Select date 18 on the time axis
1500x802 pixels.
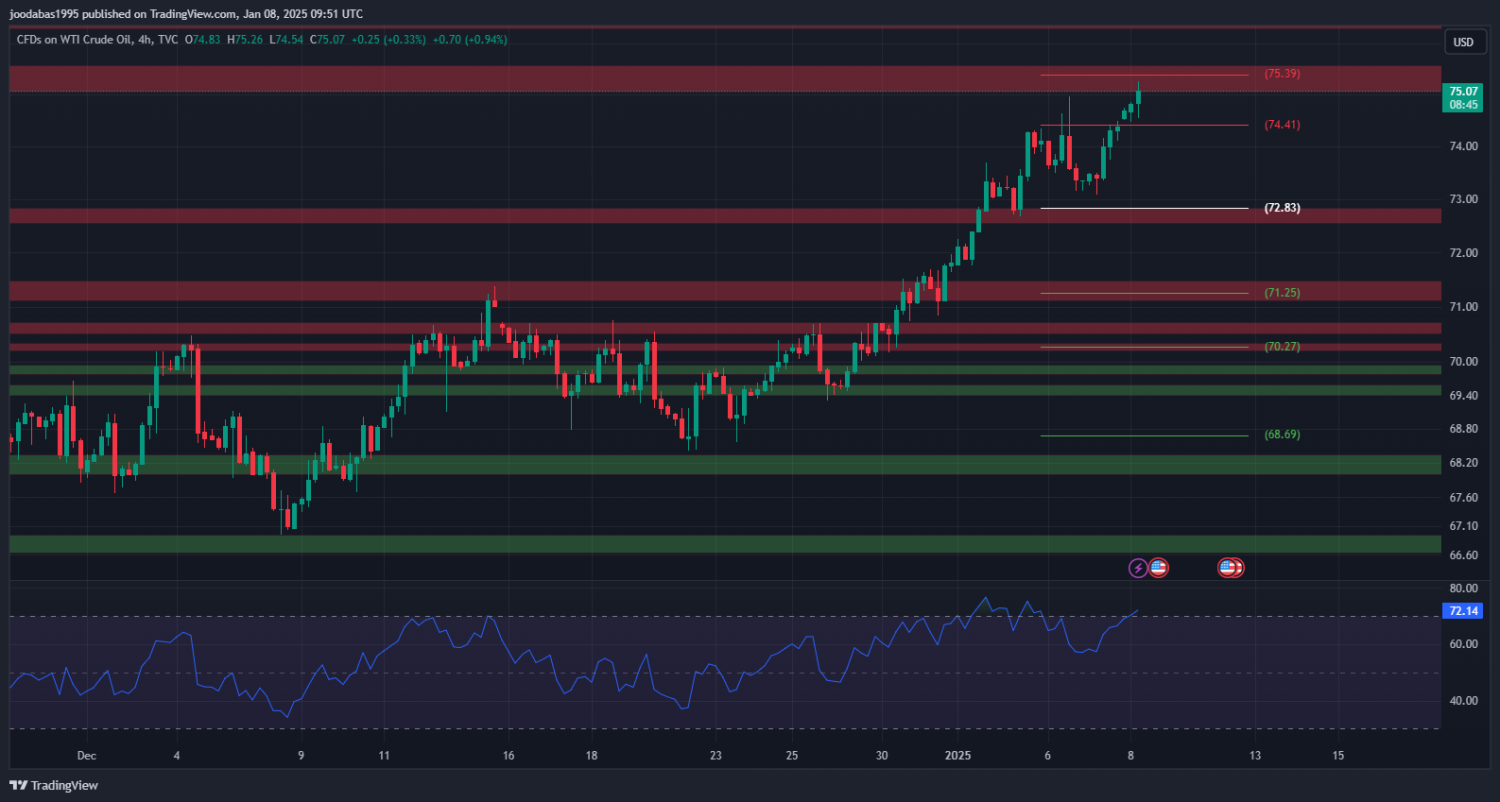591,756
